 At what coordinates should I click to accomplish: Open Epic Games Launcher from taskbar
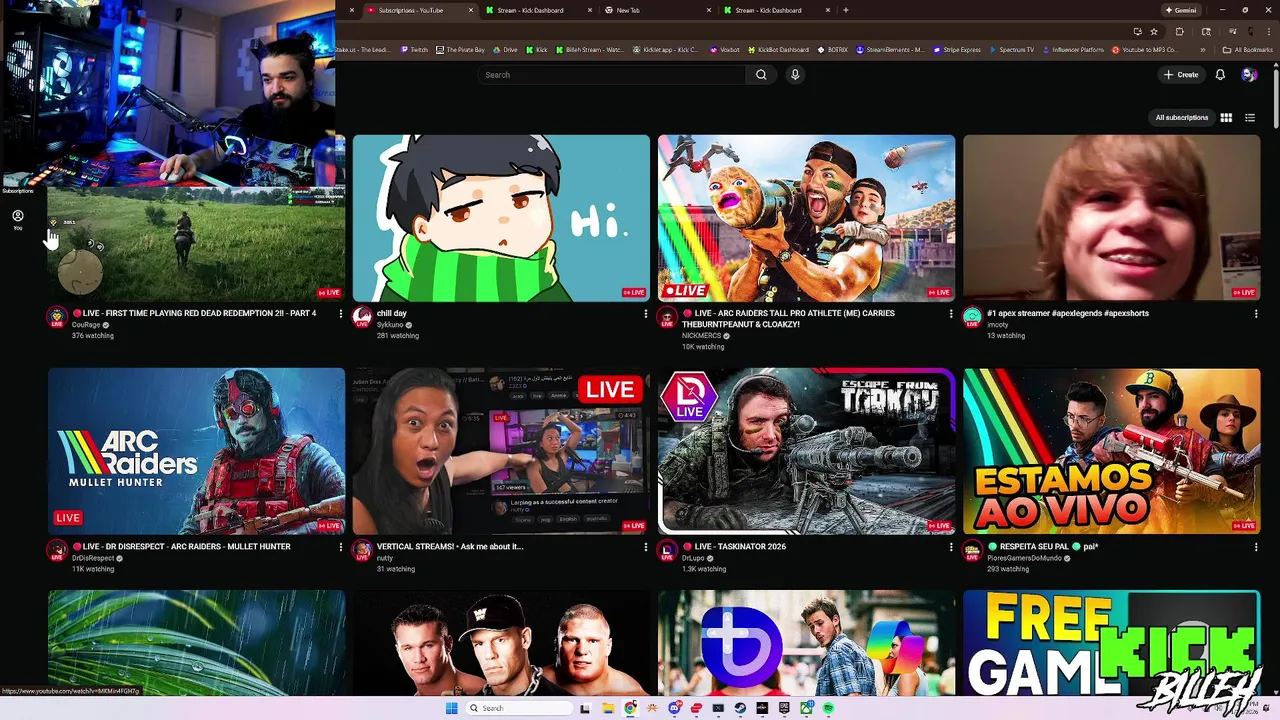pyautogui.click(x=784, y=708)
